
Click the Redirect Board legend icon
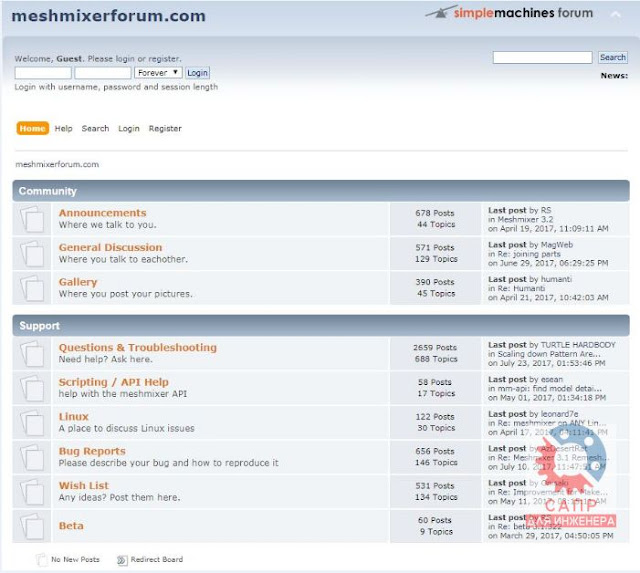[122, 560]
